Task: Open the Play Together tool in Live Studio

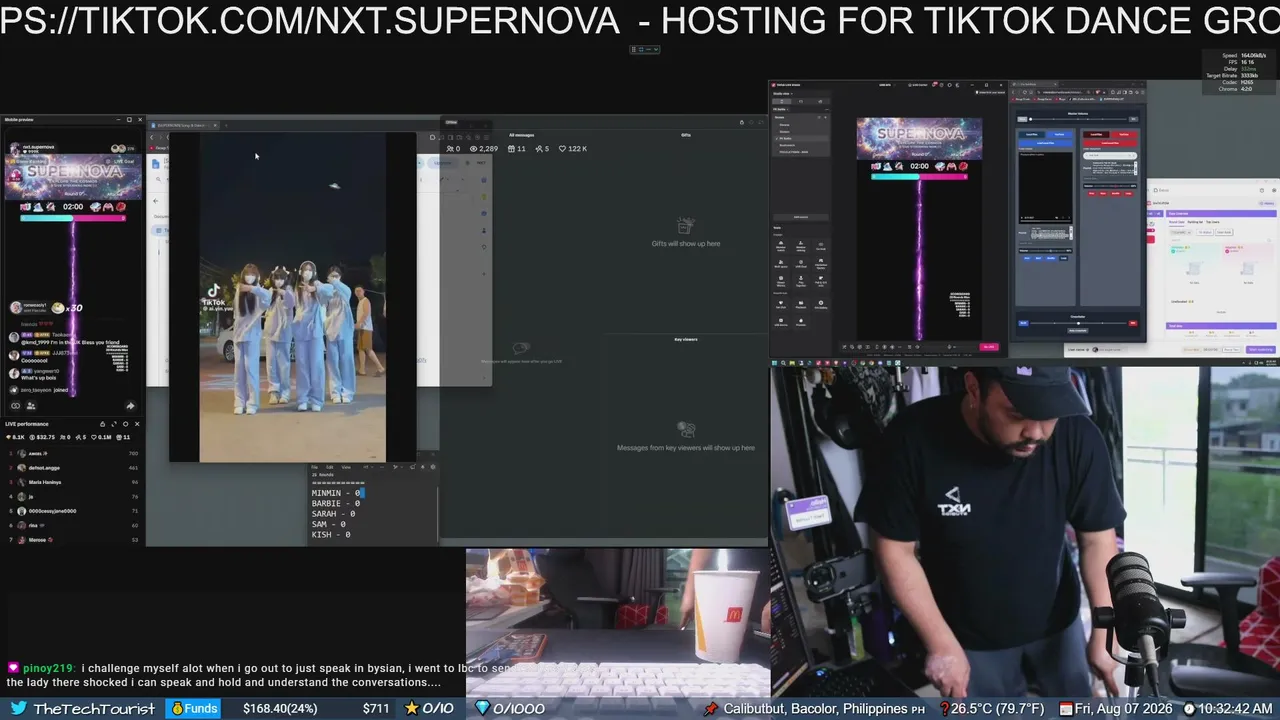Action: tap(801, 280)
